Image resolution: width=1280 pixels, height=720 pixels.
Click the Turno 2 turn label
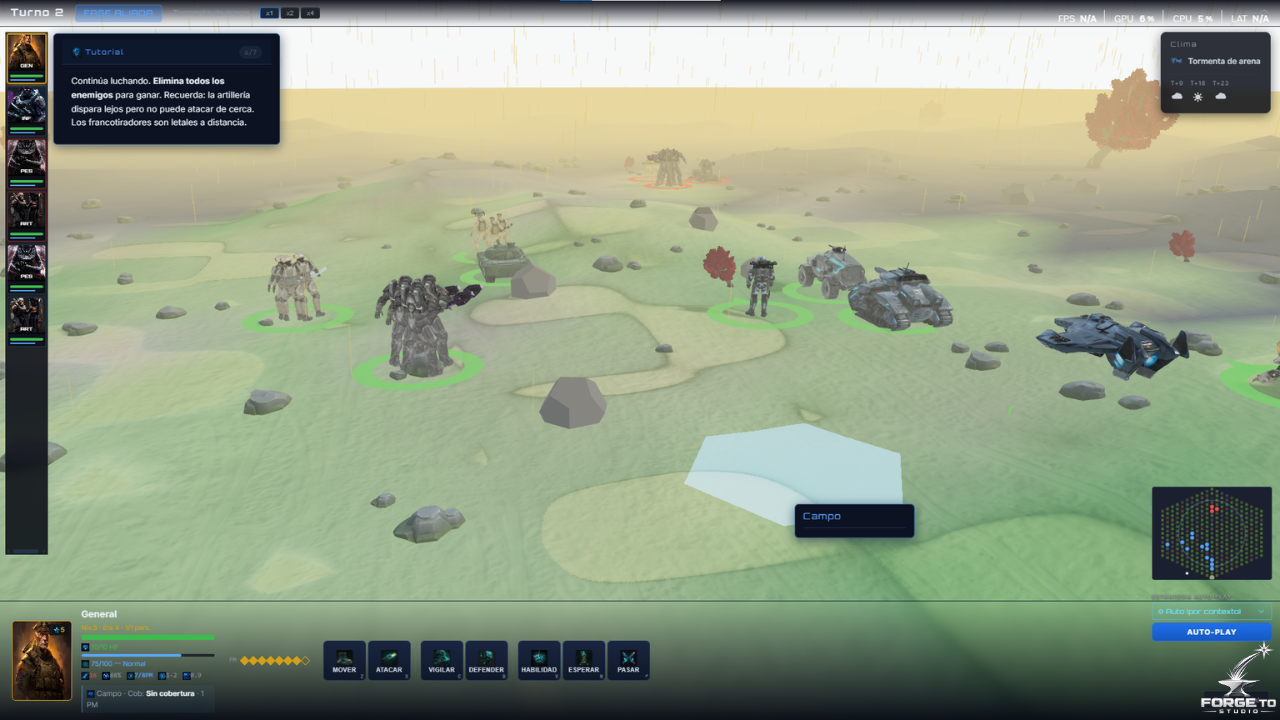(37, 12)
